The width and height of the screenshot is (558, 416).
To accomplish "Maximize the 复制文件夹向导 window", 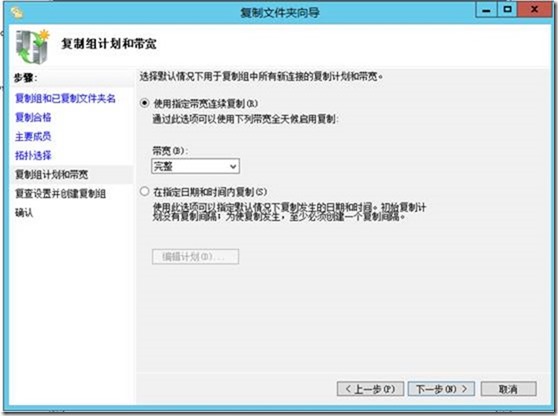I will click(x=507, y=10).
